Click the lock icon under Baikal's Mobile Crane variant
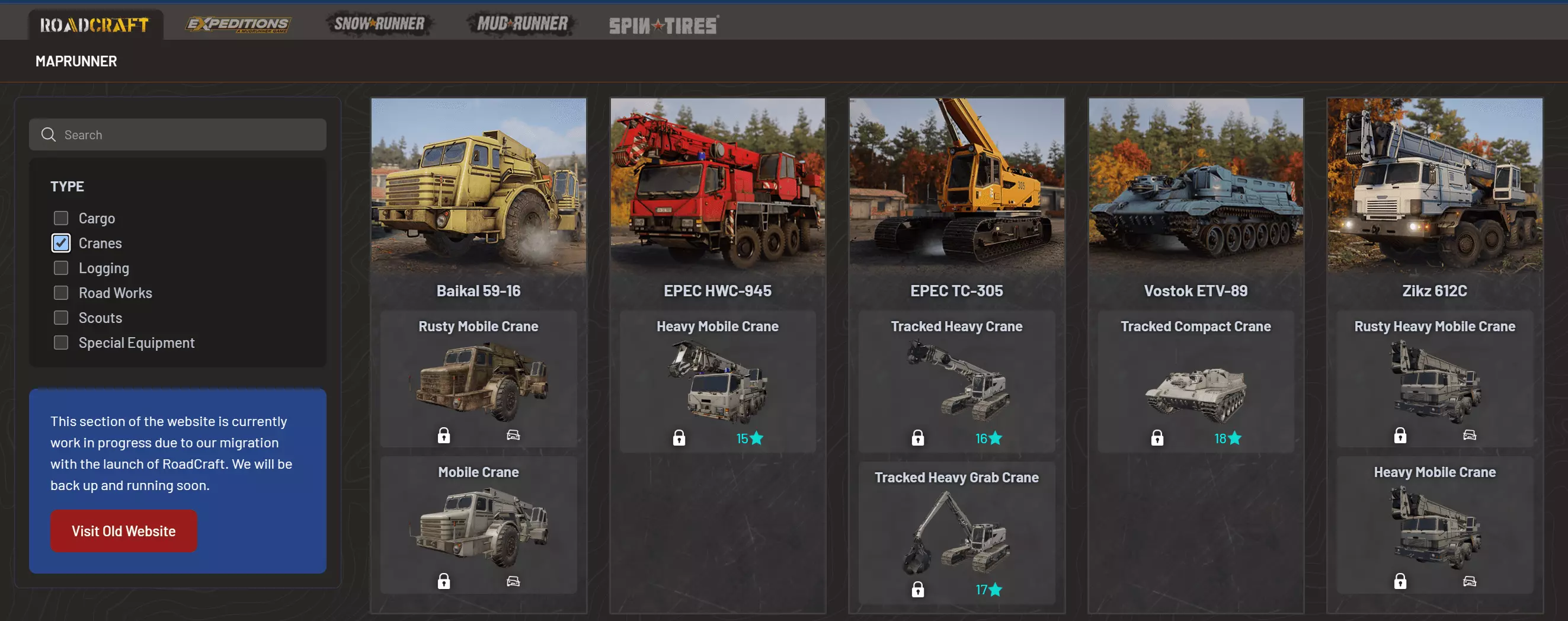This screenshot has width=1568, height=621. pyautogui.click(x=444, y=581)
